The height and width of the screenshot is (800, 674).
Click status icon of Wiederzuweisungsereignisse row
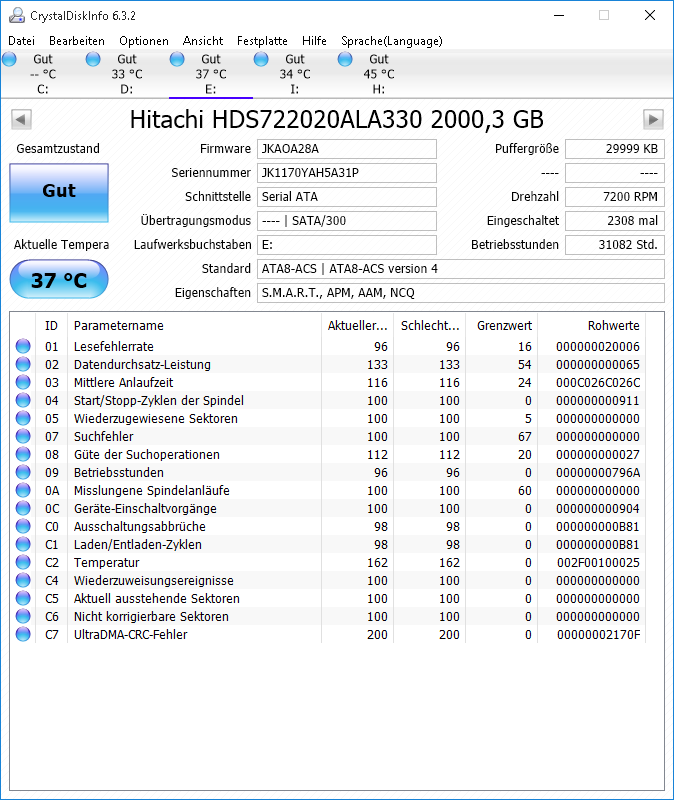(23, 580)
